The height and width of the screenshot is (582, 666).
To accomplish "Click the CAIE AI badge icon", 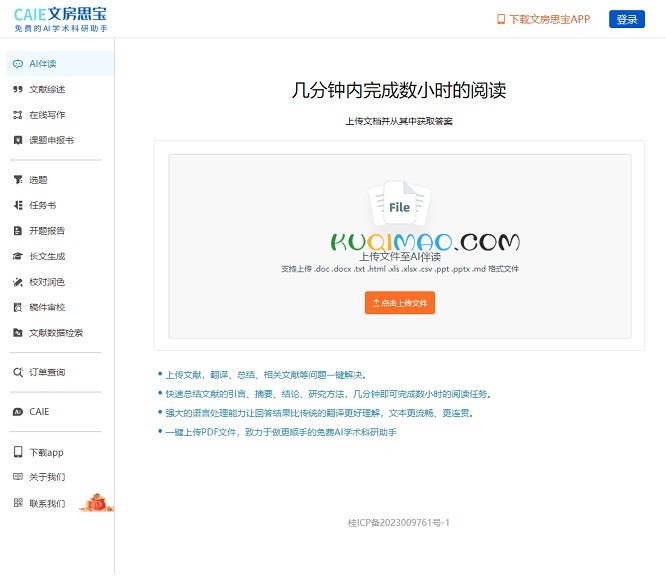I will pos(17,412).
